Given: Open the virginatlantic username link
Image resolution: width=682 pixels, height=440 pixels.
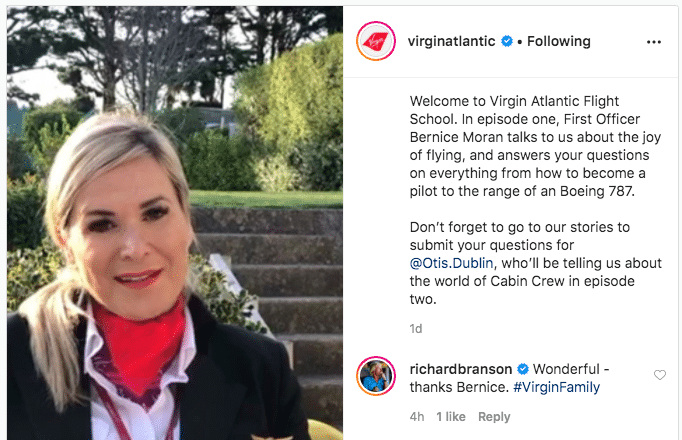Looking at the screenshot, I should (451, 41).
